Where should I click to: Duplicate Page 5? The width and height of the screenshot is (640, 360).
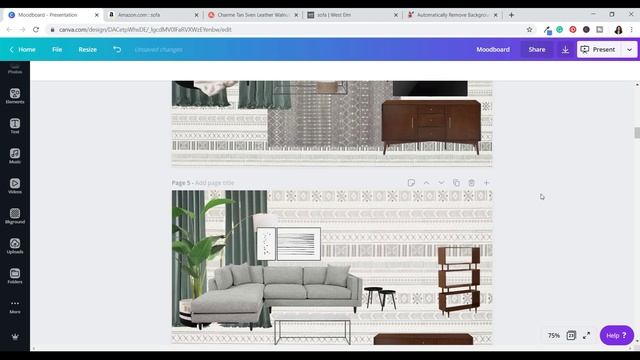(x=456, y=182)
